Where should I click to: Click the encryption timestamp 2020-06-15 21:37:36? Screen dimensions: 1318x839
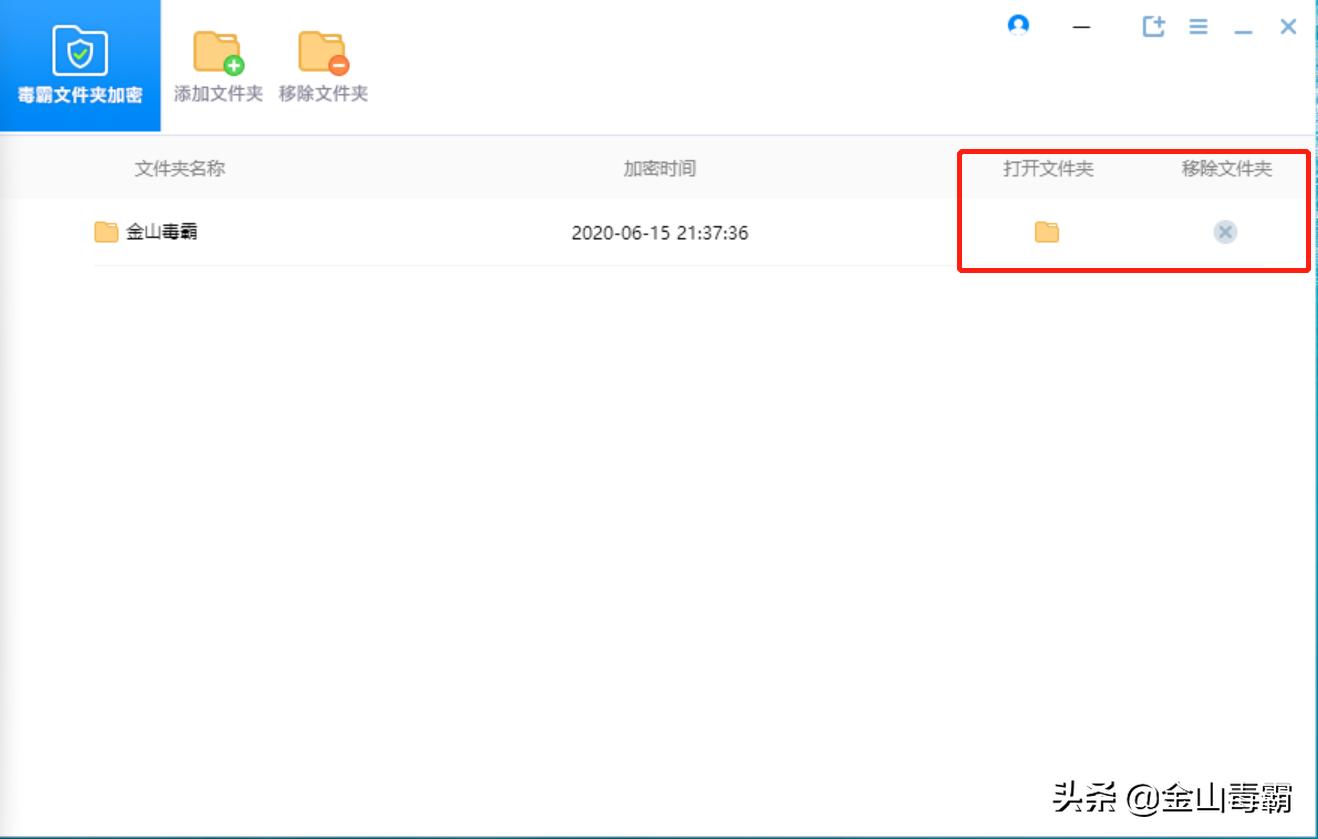660,232
